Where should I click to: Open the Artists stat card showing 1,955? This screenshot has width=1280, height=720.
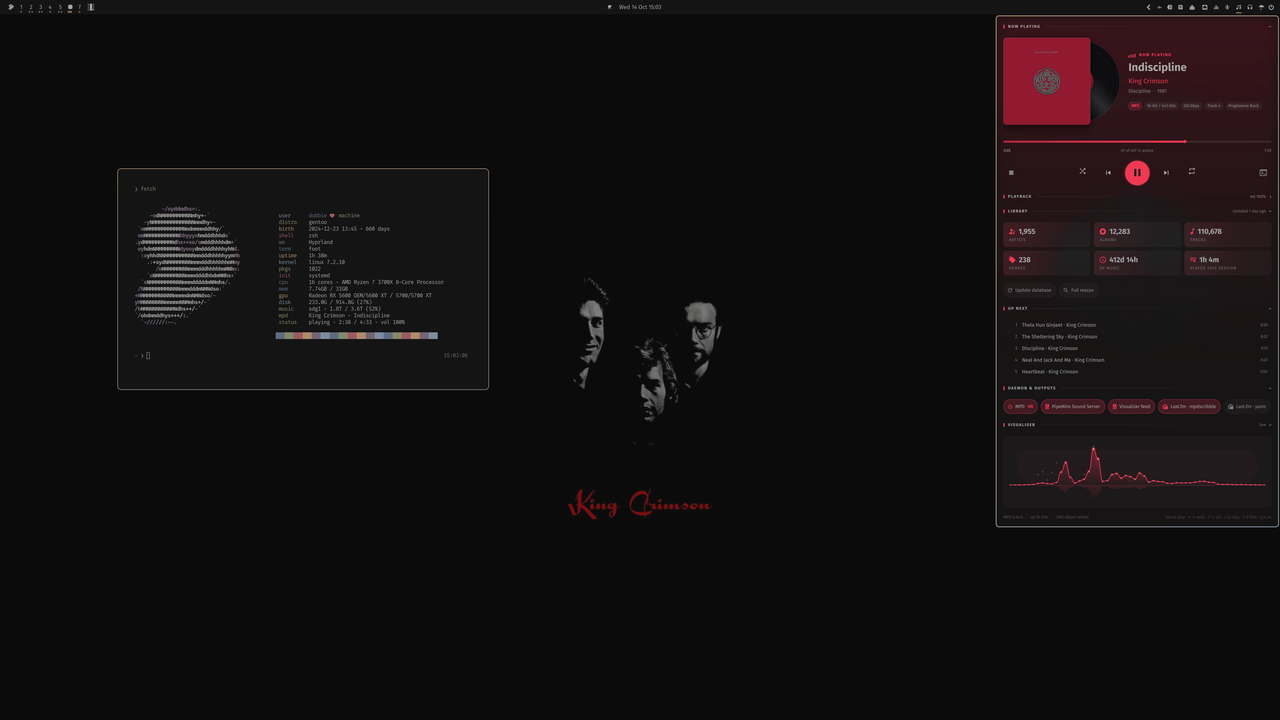click(1047, 234)
